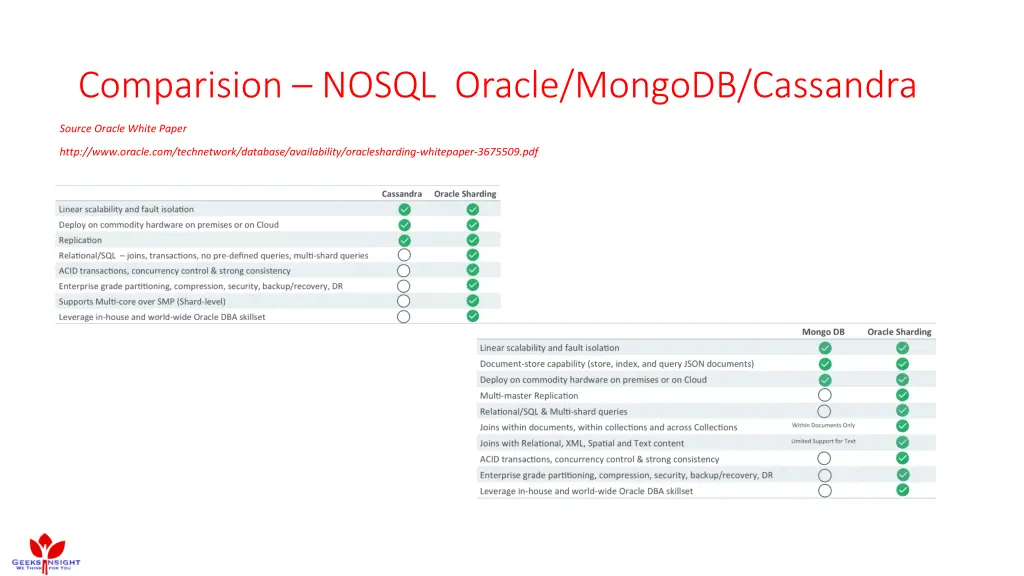1024x576 pixels.
Task: Click Cassandra checkmark for Replication row
Action: tap(404, 240)
